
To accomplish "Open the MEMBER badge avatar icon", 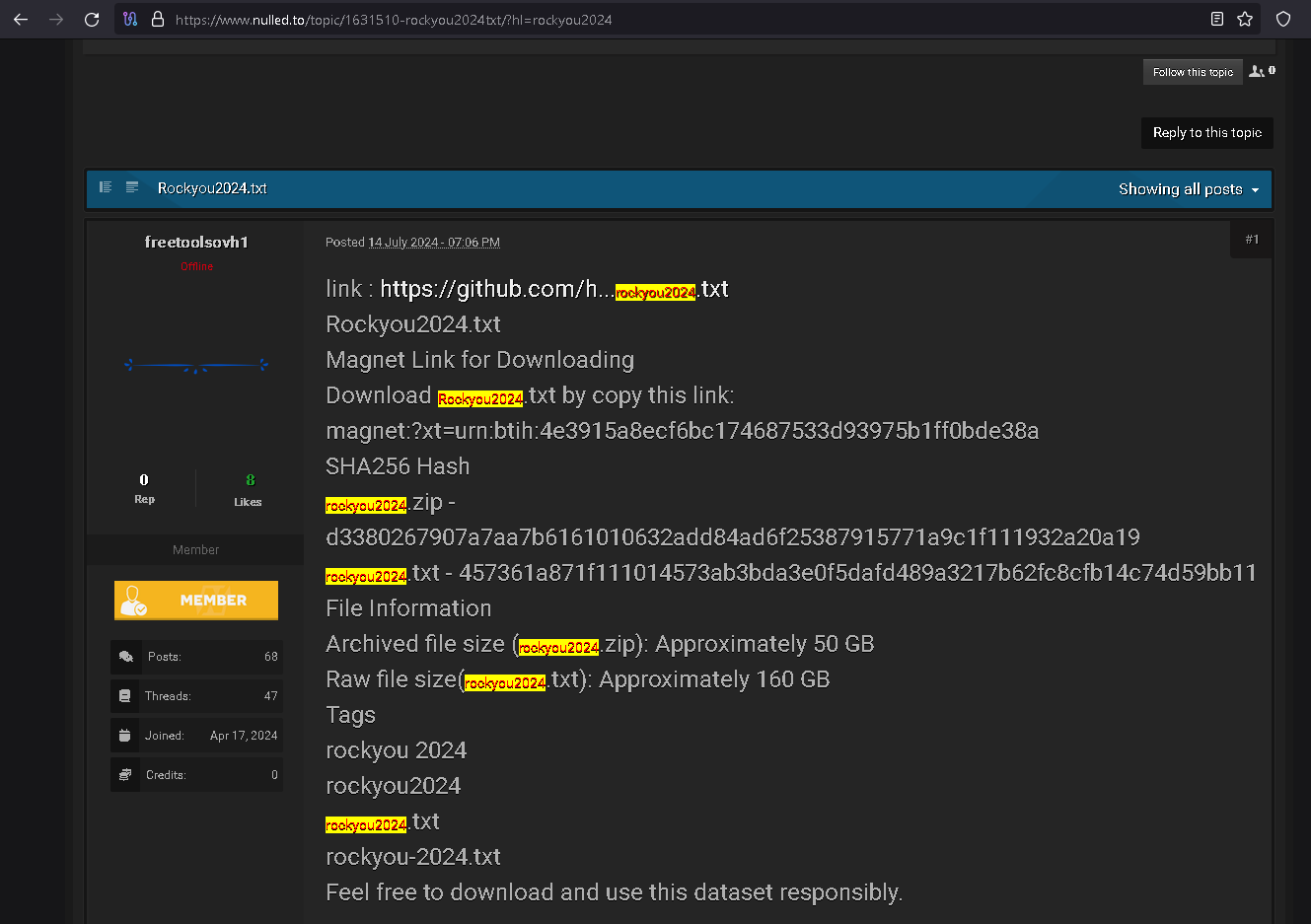I will point(132,600).
